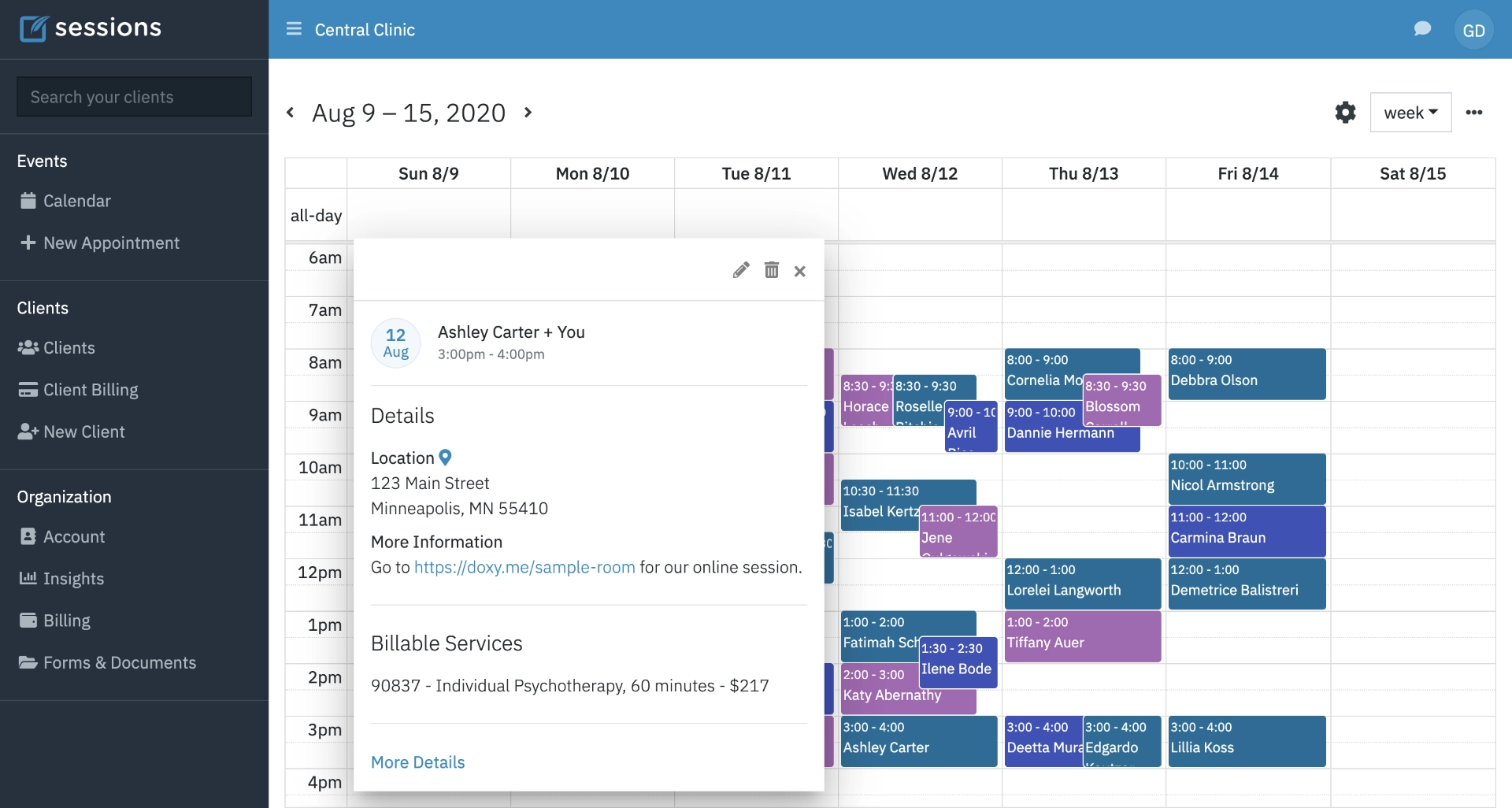The width and height of the screenshot is (1512, 808).
Task: Toggle the sidebar with hamburger menu
Action: pyautogui.click(x=293, y=28)
